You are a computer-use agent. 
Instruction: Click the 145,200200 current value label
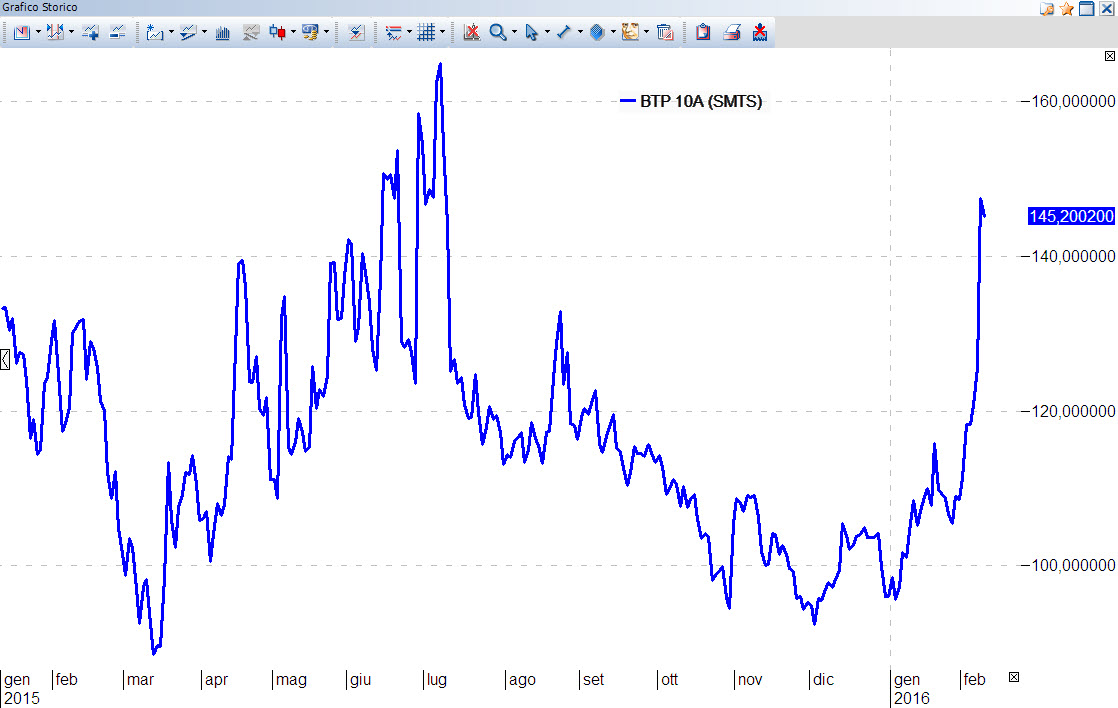[1071, 217]
